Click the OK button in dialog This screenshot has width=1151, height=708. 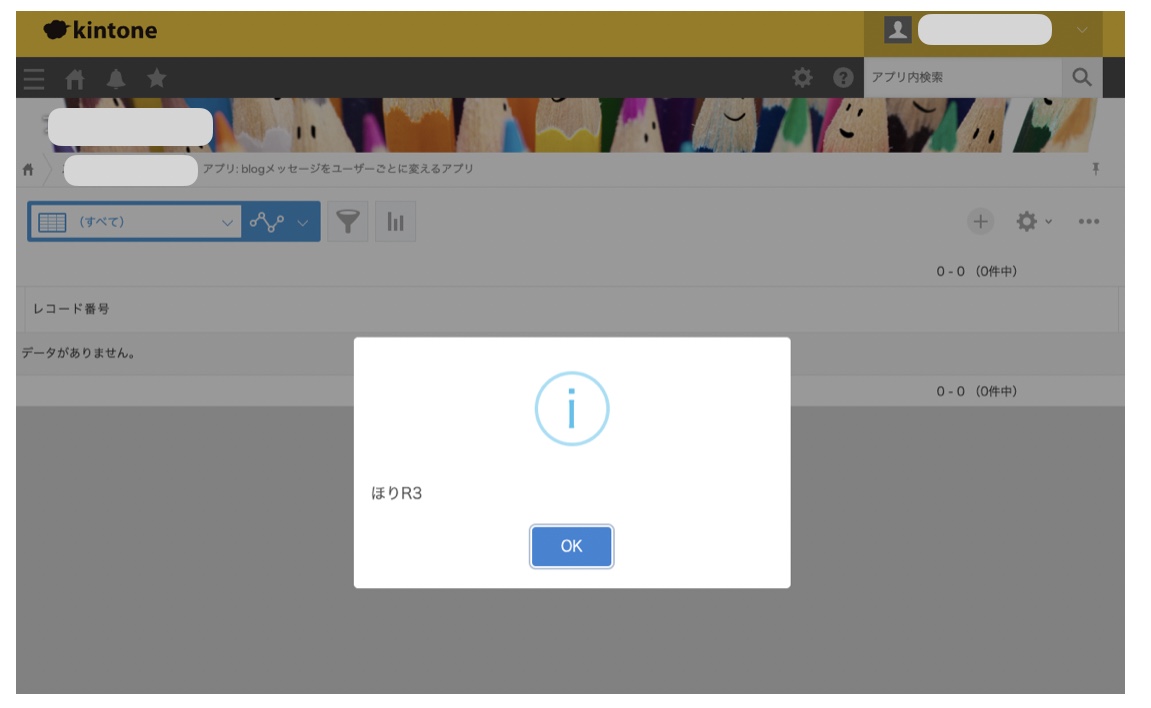click(x=571, y=546)
